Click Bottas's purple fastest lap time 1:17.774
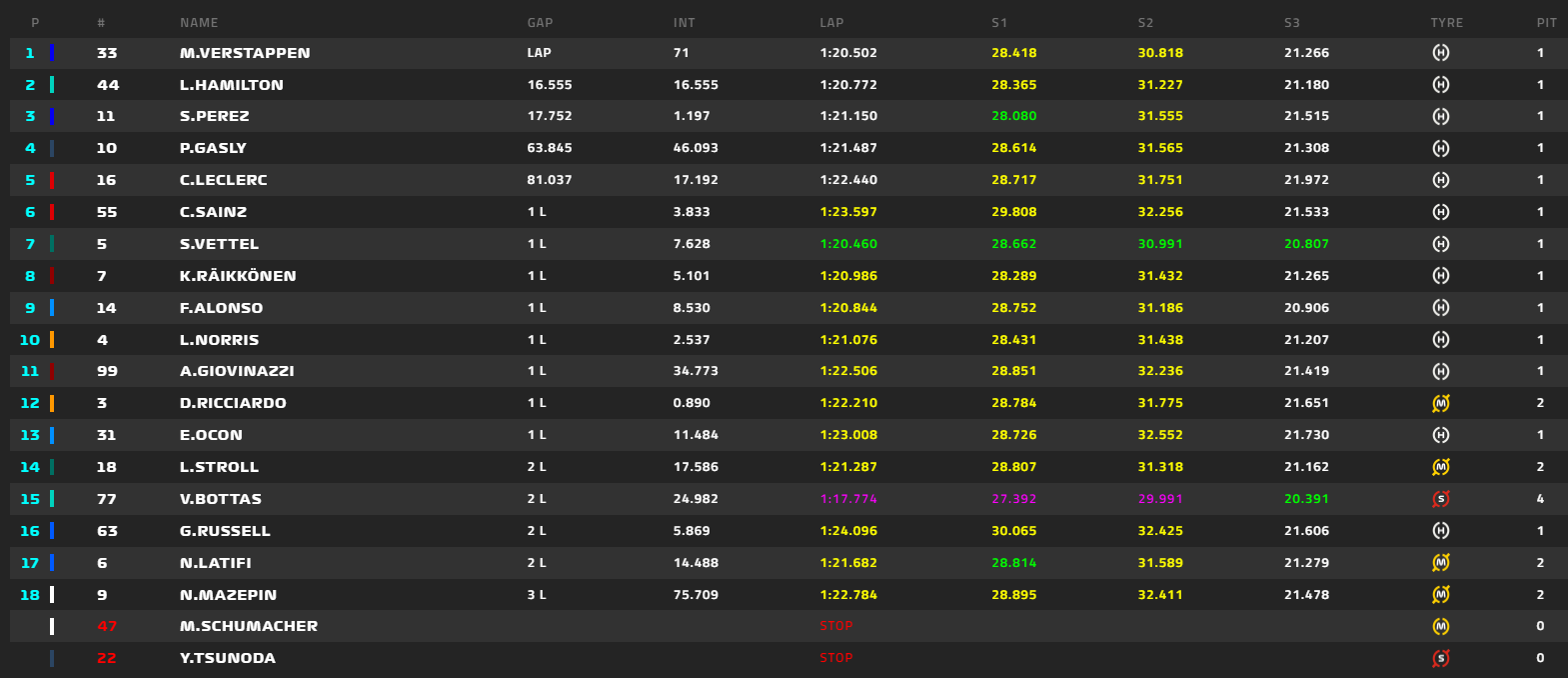Viewport: 1568px width, 678px height. pyautogui.click(x=848, y=499)
